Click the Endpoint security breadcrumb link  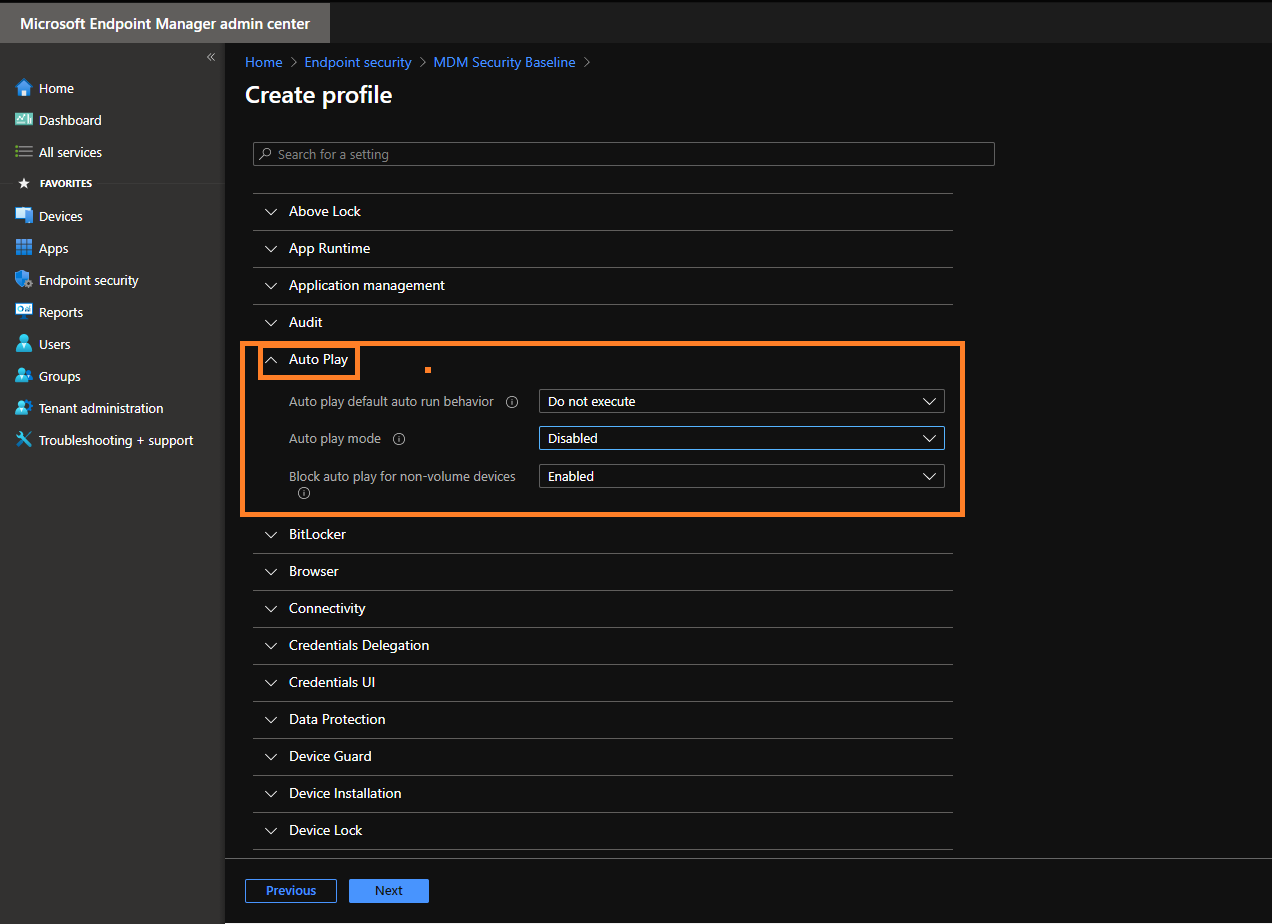click(358, 62)
